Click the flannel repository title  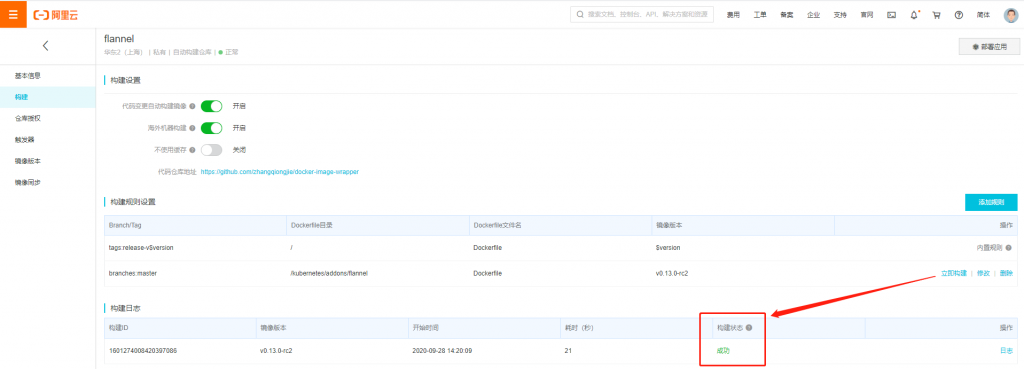pos(119,39)
